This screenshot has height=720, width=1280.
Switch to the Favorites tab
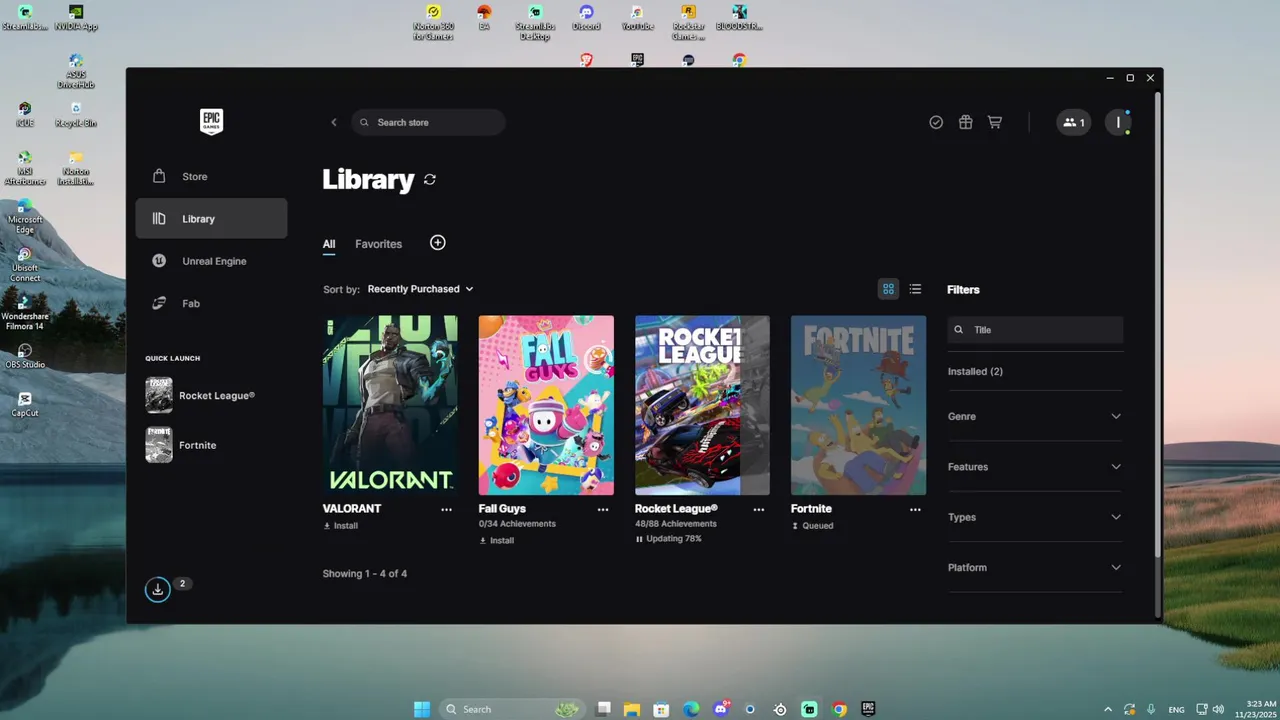(x=378, y=244)
